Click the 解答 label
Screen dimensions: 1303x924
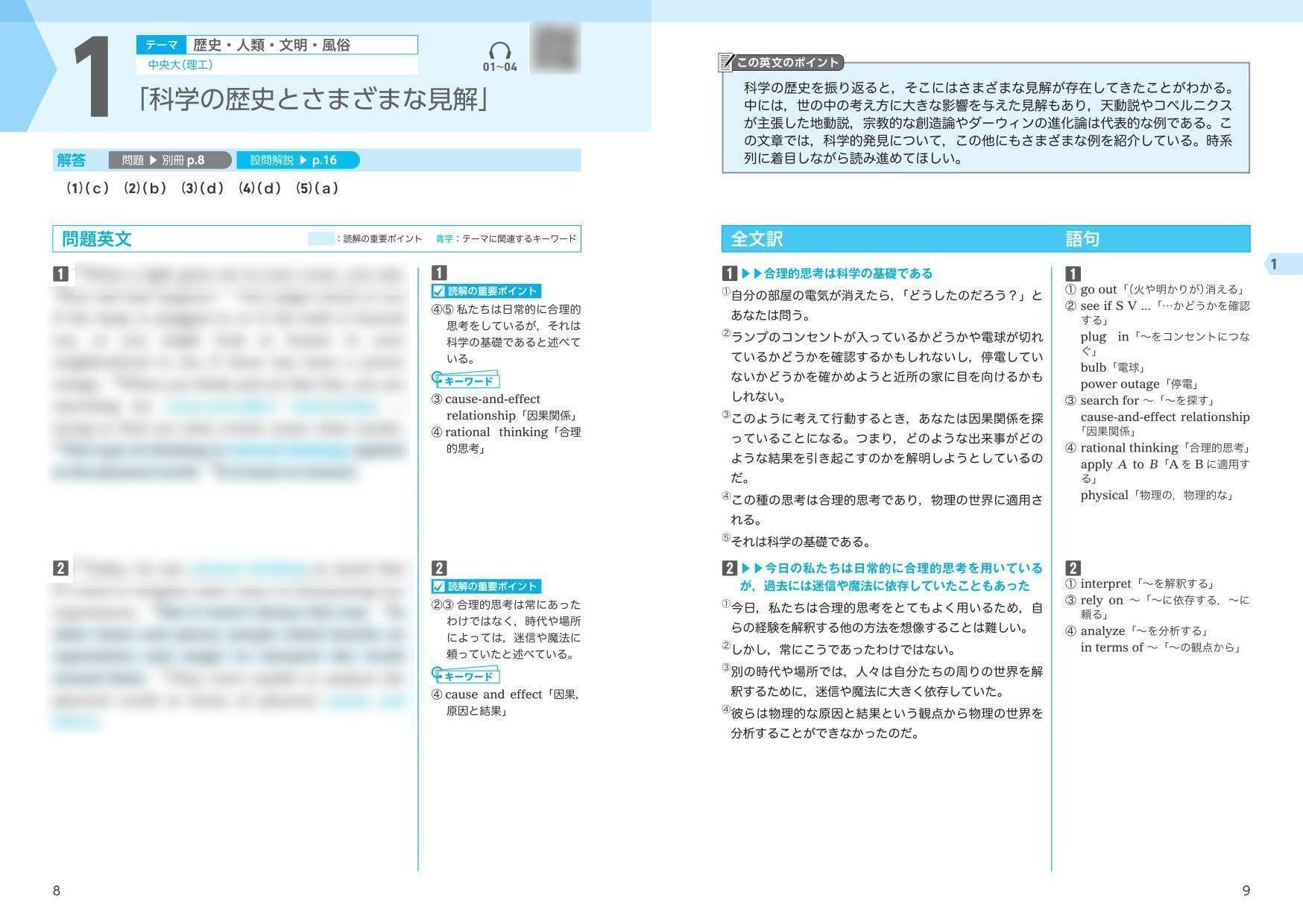pyautogui.click(x=72, y=160)
